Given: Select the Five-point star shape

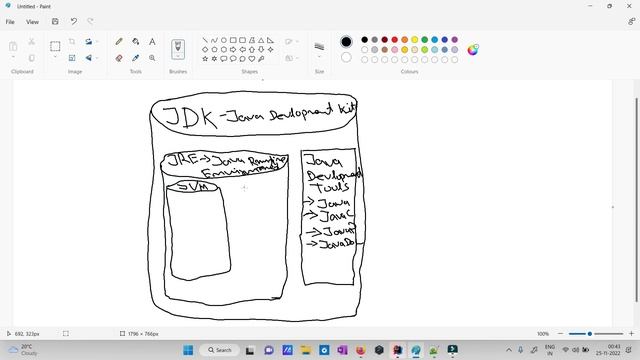Looking at the screenshot, I should [205, 59].
